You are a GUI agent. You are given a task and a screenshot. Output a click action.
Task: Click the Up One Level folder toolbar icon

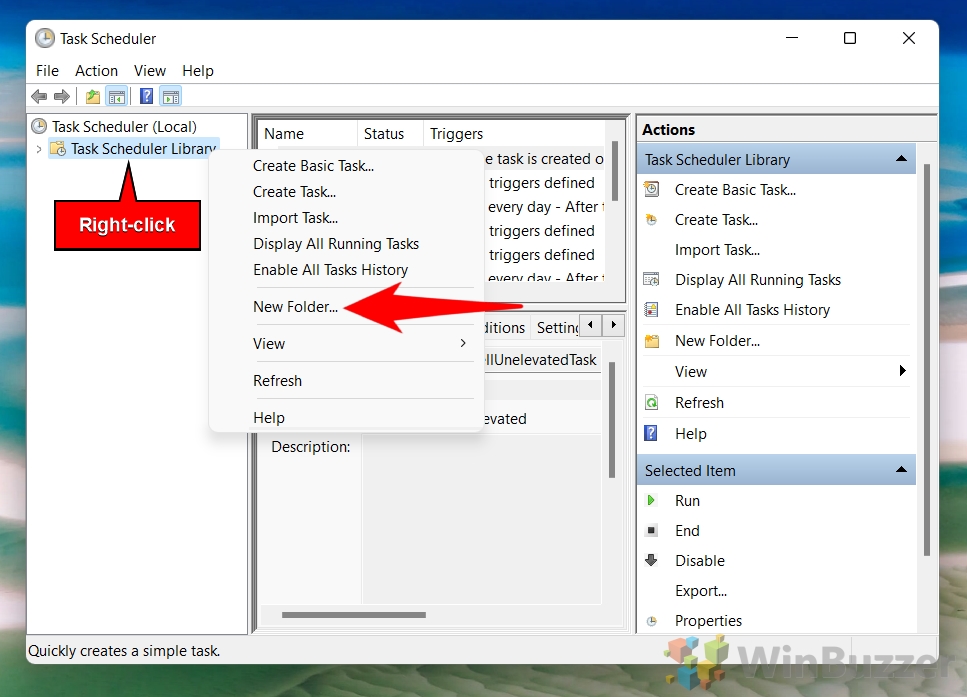(x=93, y=96)
